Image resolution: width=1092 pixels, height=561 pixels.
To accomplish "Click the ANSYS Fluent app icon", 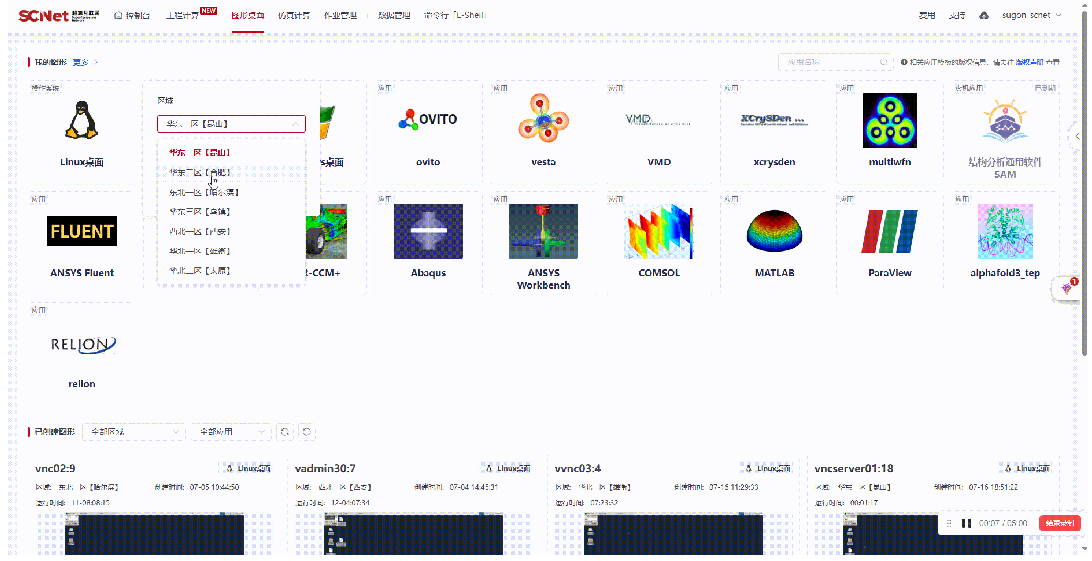I will 82,231.
